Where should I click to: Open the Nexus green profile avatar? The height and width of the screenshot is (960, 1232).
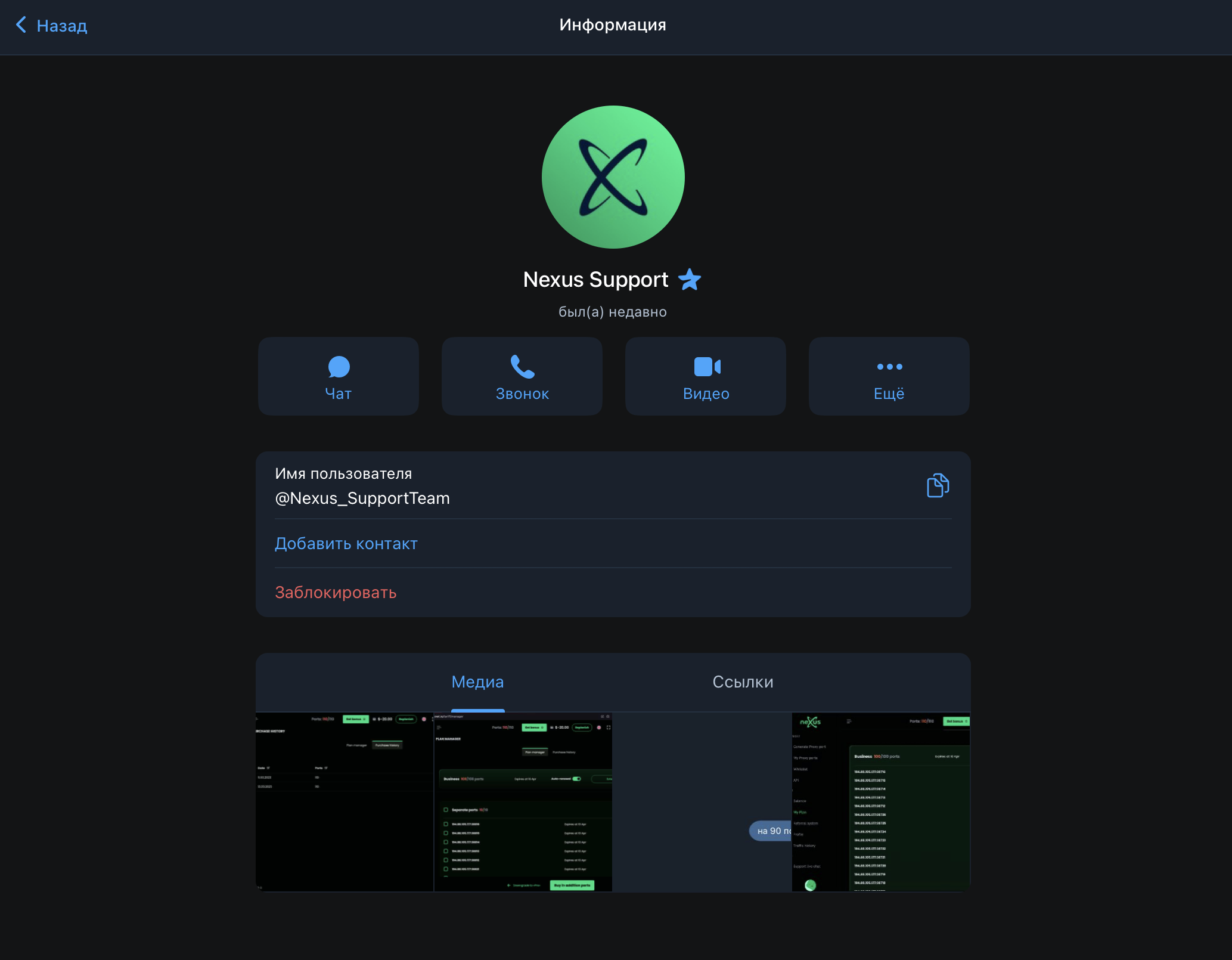click(x=613, y=177)
